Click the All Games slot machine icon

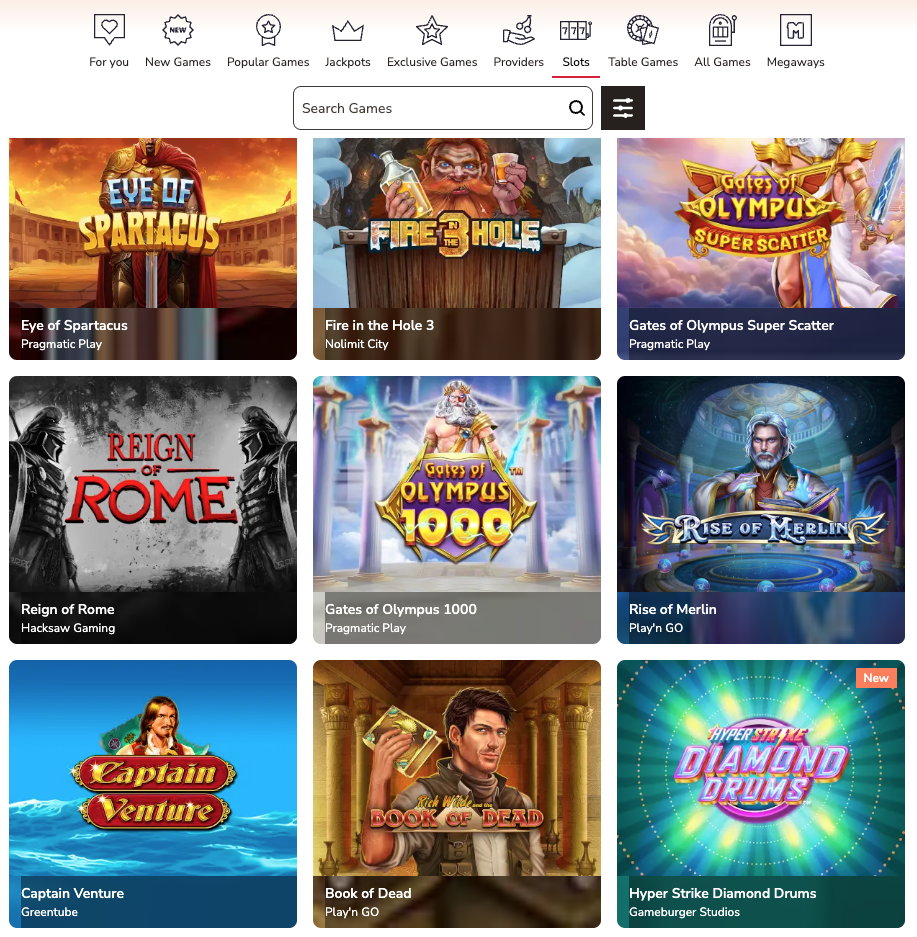click(x=722, y=30)
